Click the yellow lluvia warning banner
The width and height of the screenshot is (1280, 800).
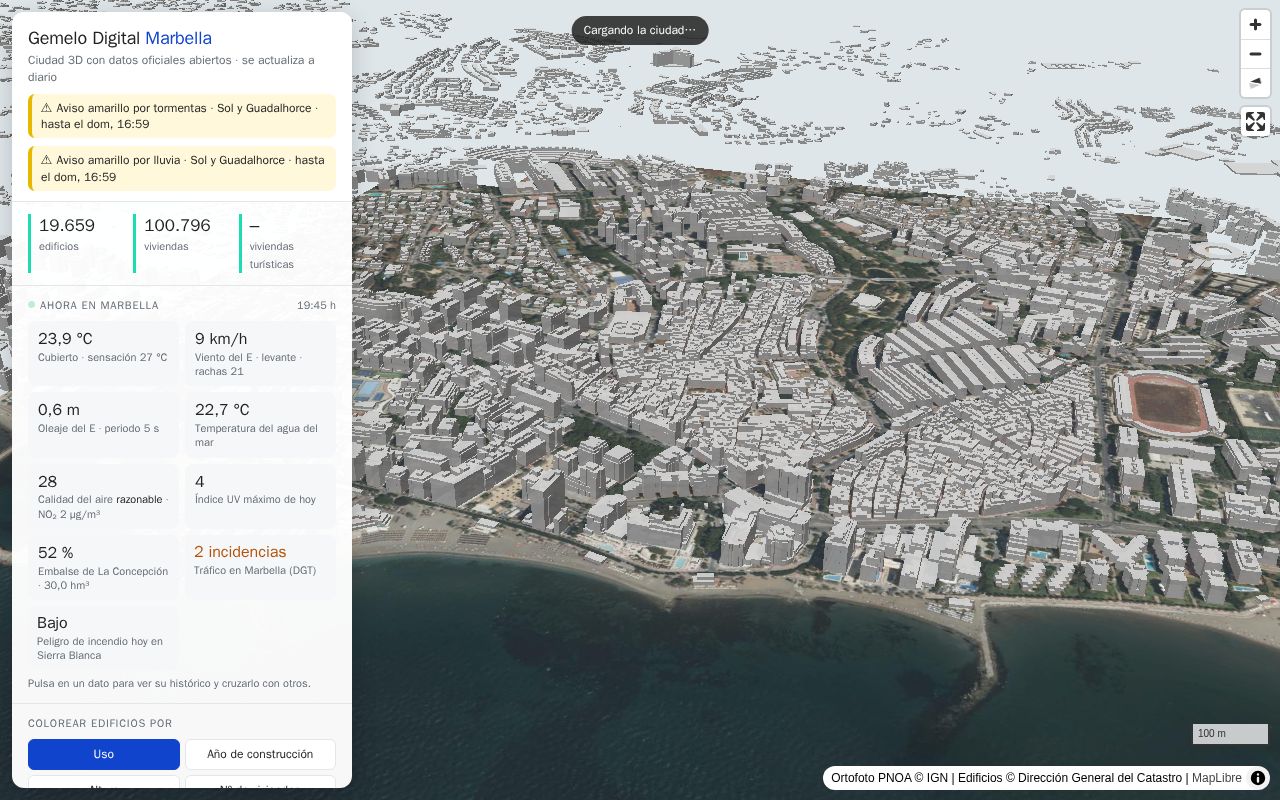point(182,168)
